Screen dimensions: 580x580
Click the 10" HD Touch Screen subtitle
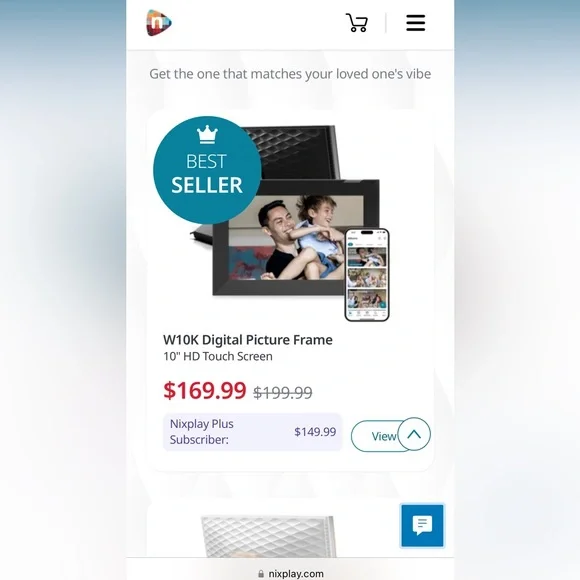point(218,356)
